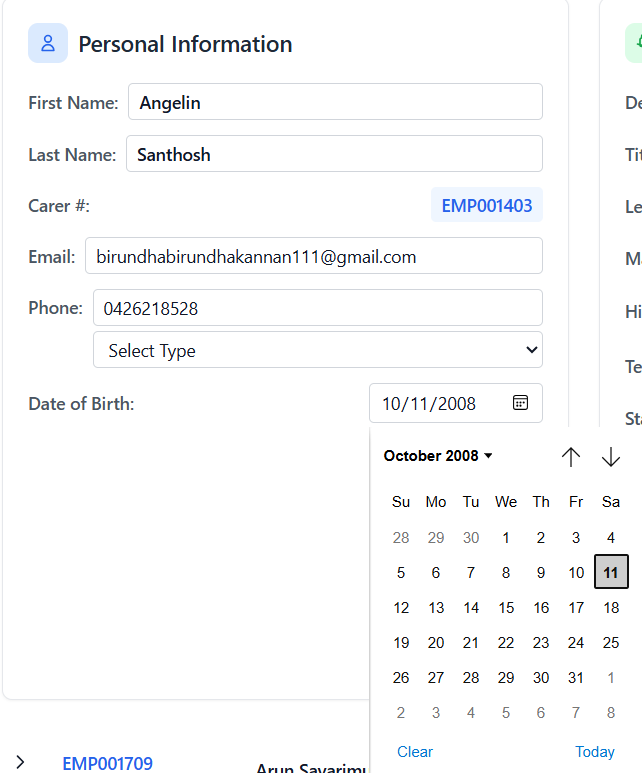Go to next month with down arrow

pyautogui.click(x=611, y=457)
